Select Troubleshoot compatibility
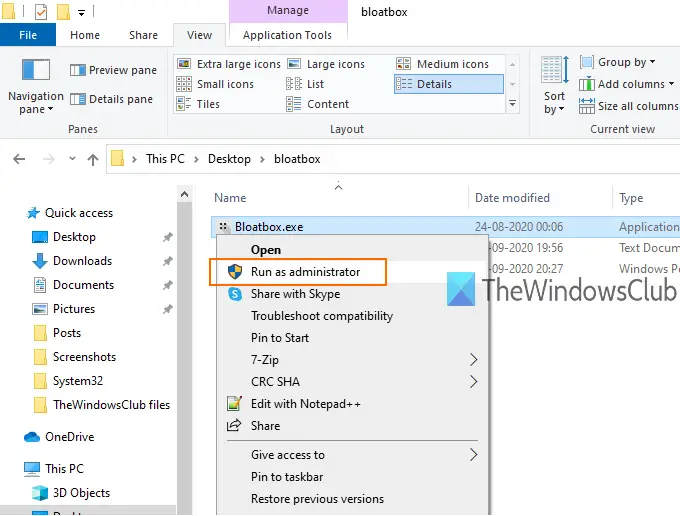Image resolution: width=680 pixels, height=516 pixels. (x=352, y=316)
